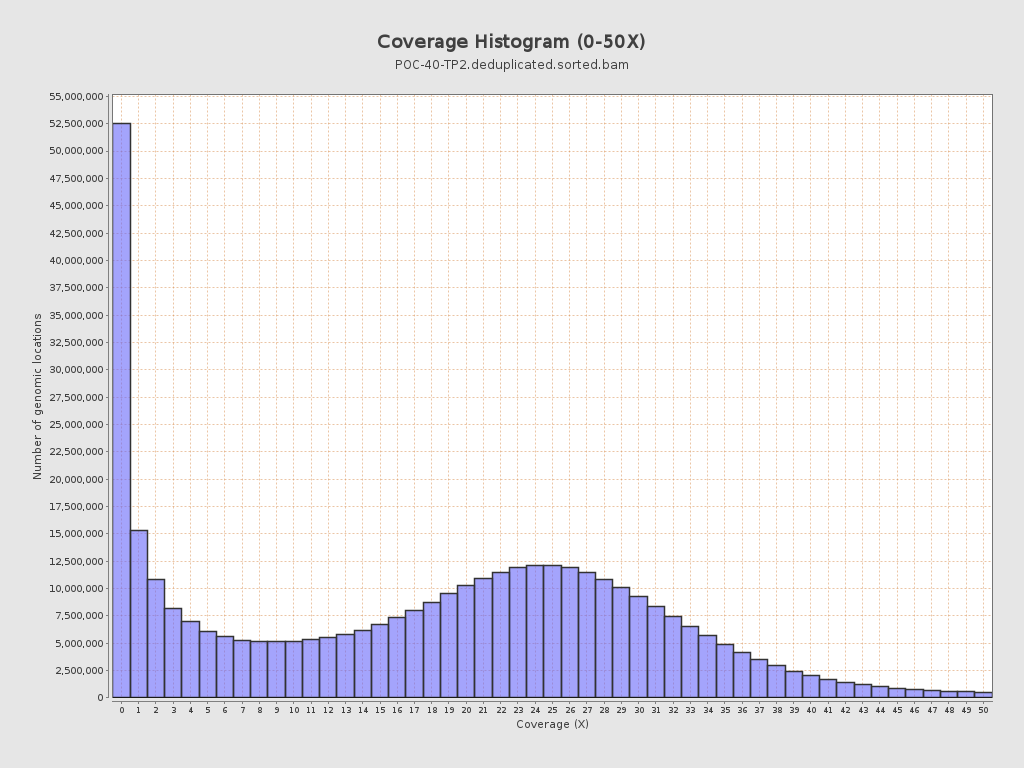Click the x-axis tick label 7
Image resolution: width=1024 pixels, height=768 pixels.
pos(242,710)
